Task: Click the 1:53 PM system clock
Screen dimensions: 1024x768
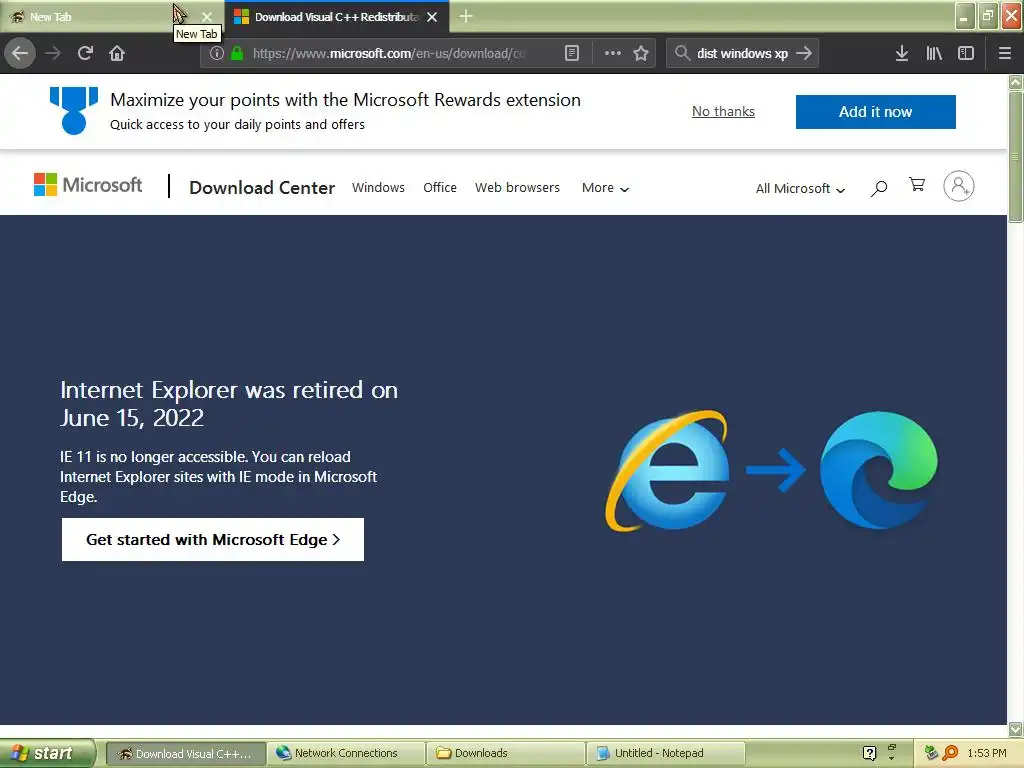Action: (x=987, y=753)
